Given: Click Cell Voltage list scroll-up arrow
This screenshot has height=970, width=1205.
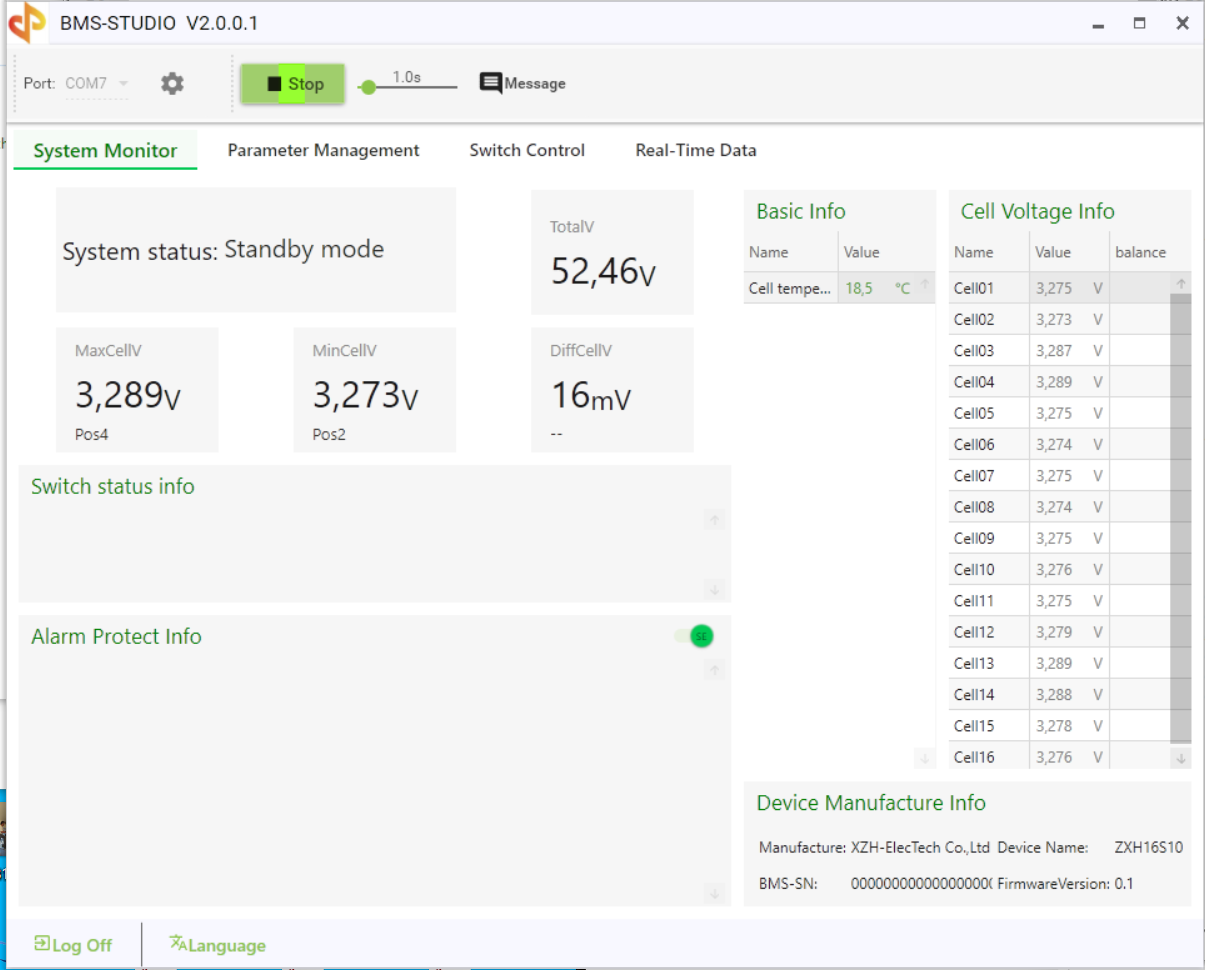Looking at the screenshot, I should click(1181, 285).
